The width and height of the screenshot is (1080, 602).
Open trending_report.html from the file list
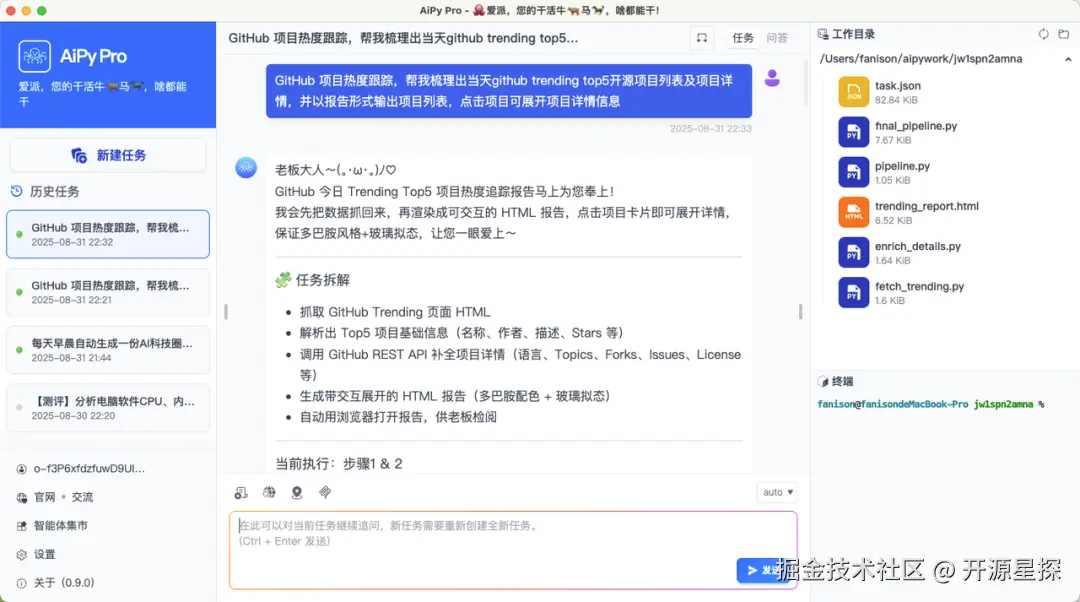tap(930, 212)
